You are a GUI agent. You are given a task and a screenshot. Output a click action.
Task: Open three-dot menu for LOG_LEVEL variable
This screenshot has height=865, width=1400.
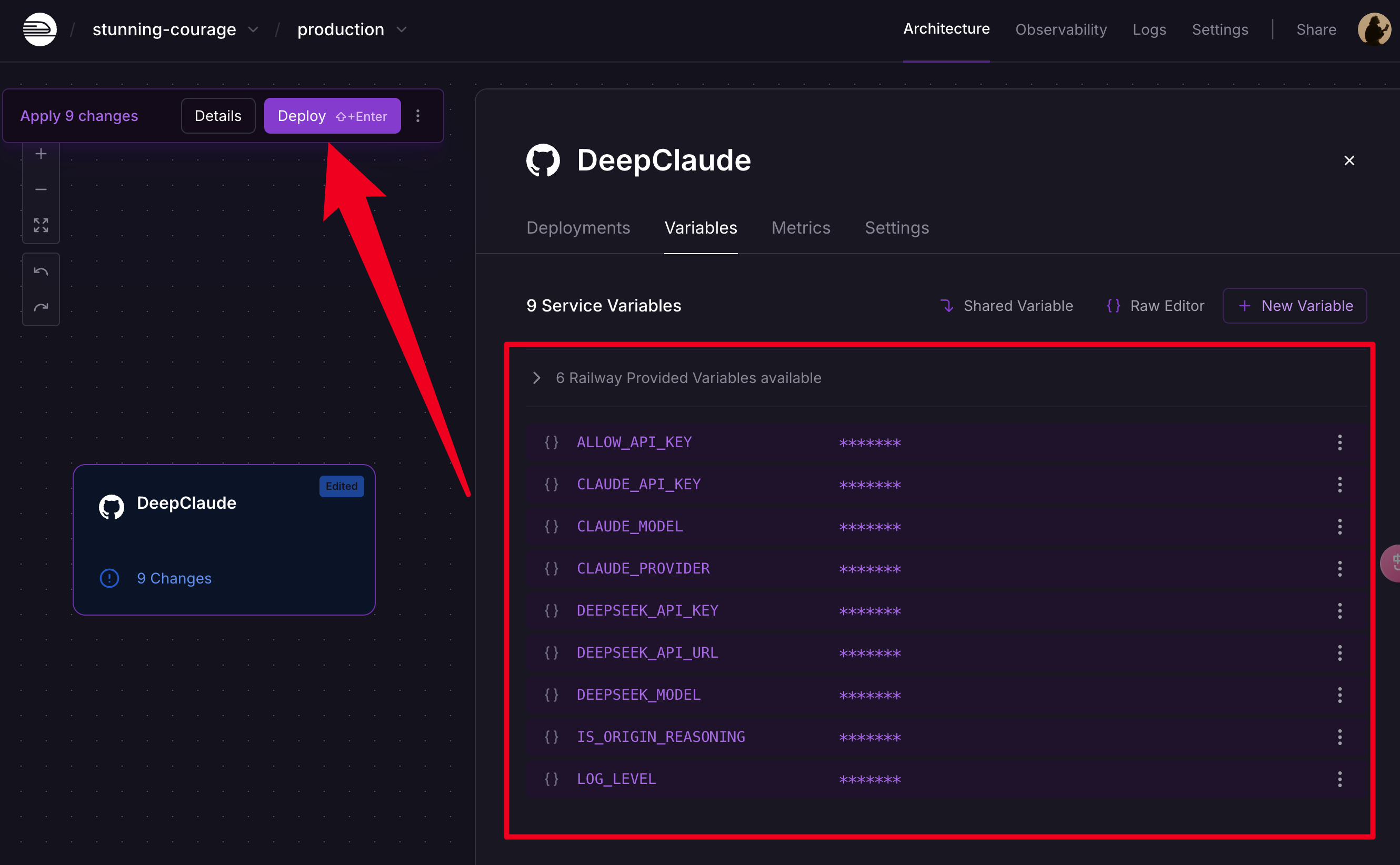click(1339, 779)
